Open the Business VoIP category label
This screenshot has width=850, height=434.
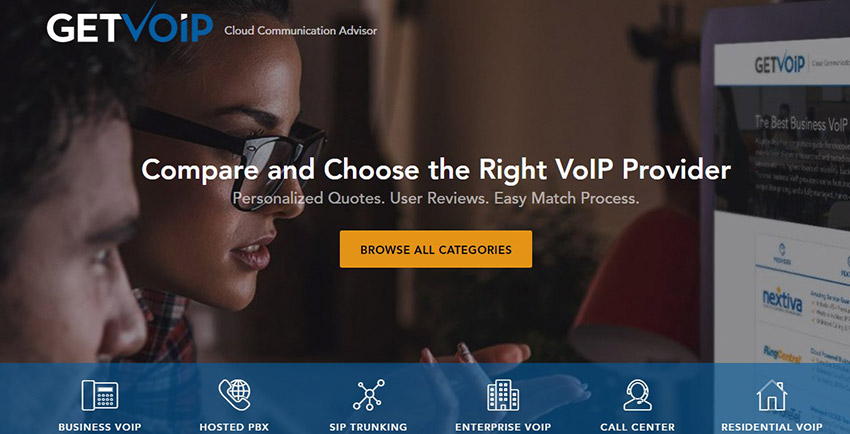[x=100, y=427]
